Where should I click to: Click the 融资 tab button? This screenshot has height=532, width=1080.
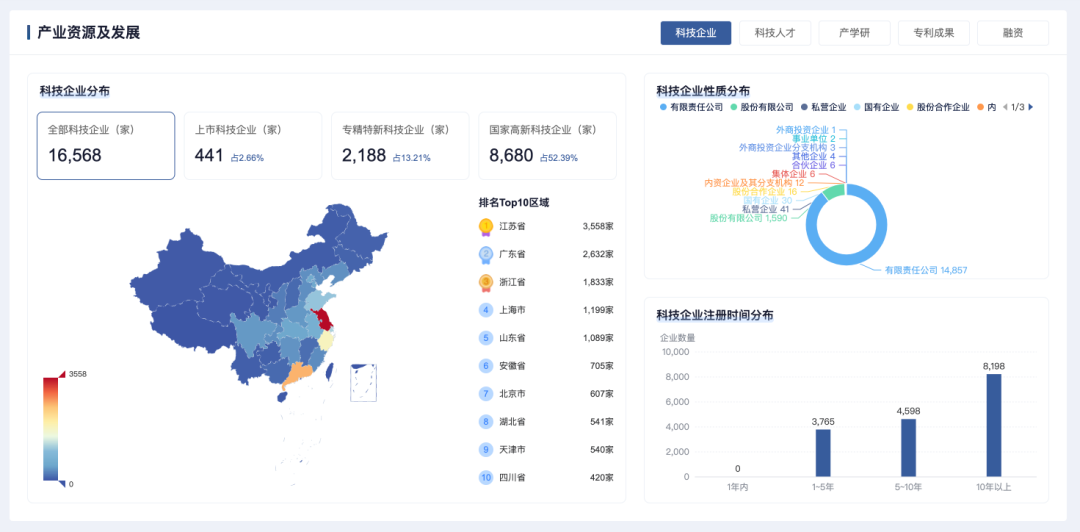click(x=1012, y=33)
